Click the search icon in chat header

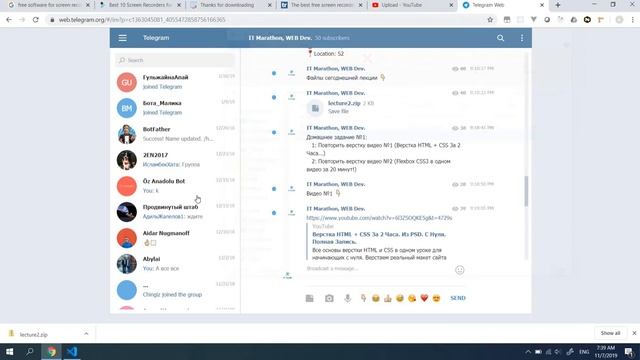point(500,38)
